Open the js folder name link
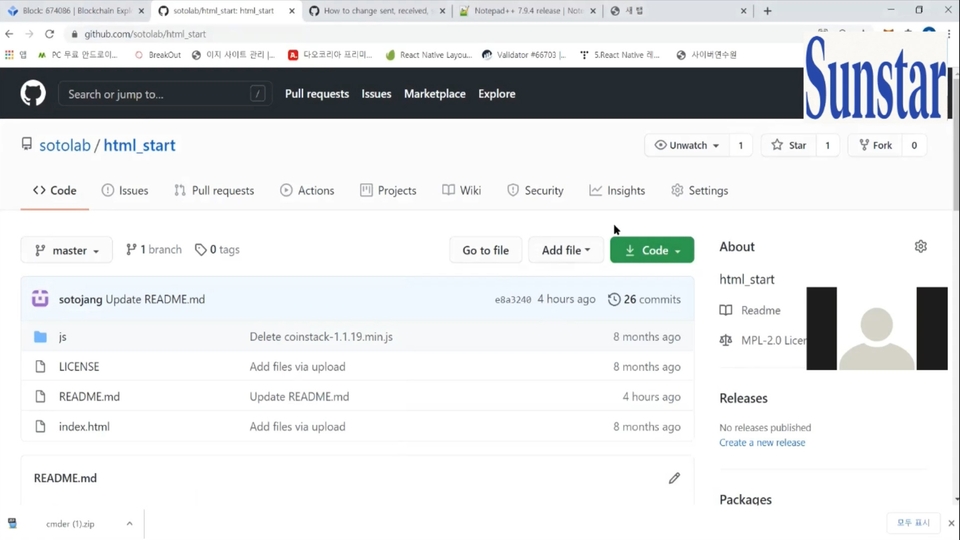Image resolution: width=960 pixels, height=540 pixels. coord(62,337)
